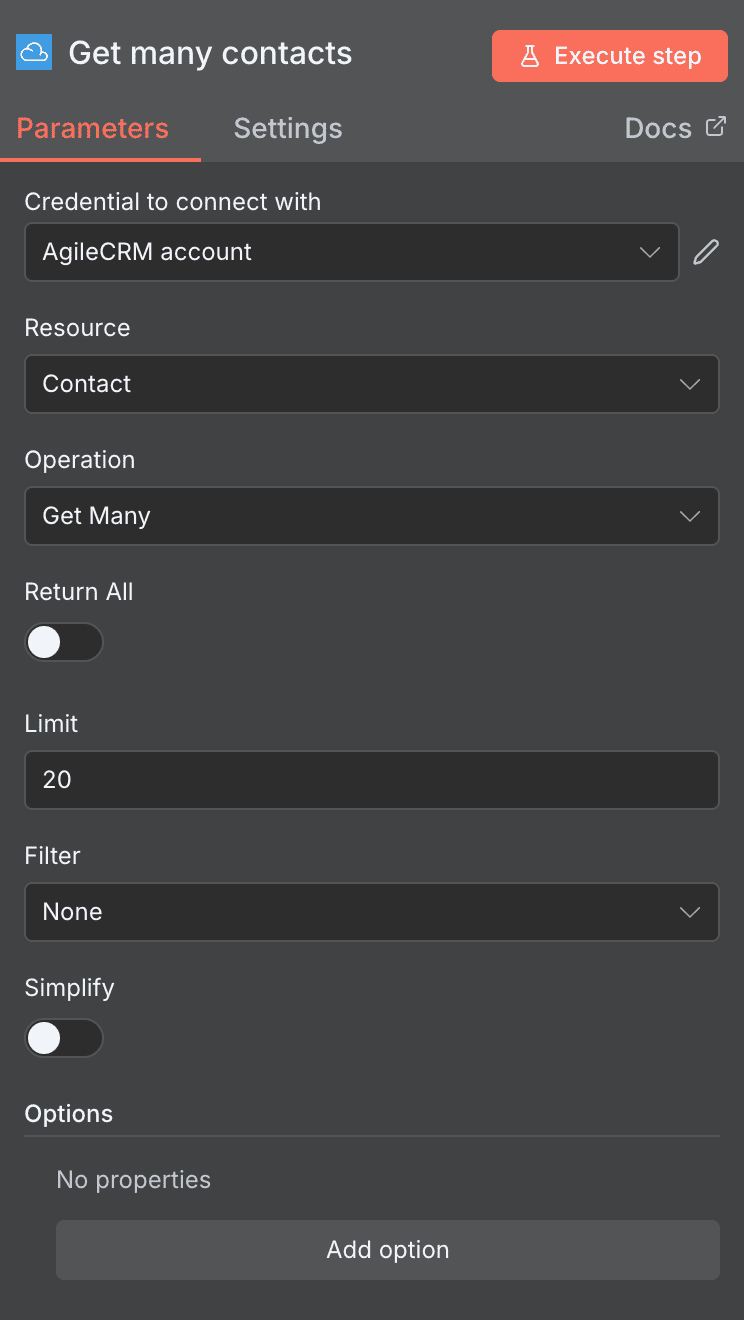Viewport: 744px width, 1320px height.
Task: Enable the Return All toggle
Action: click(x=64, y=642)
